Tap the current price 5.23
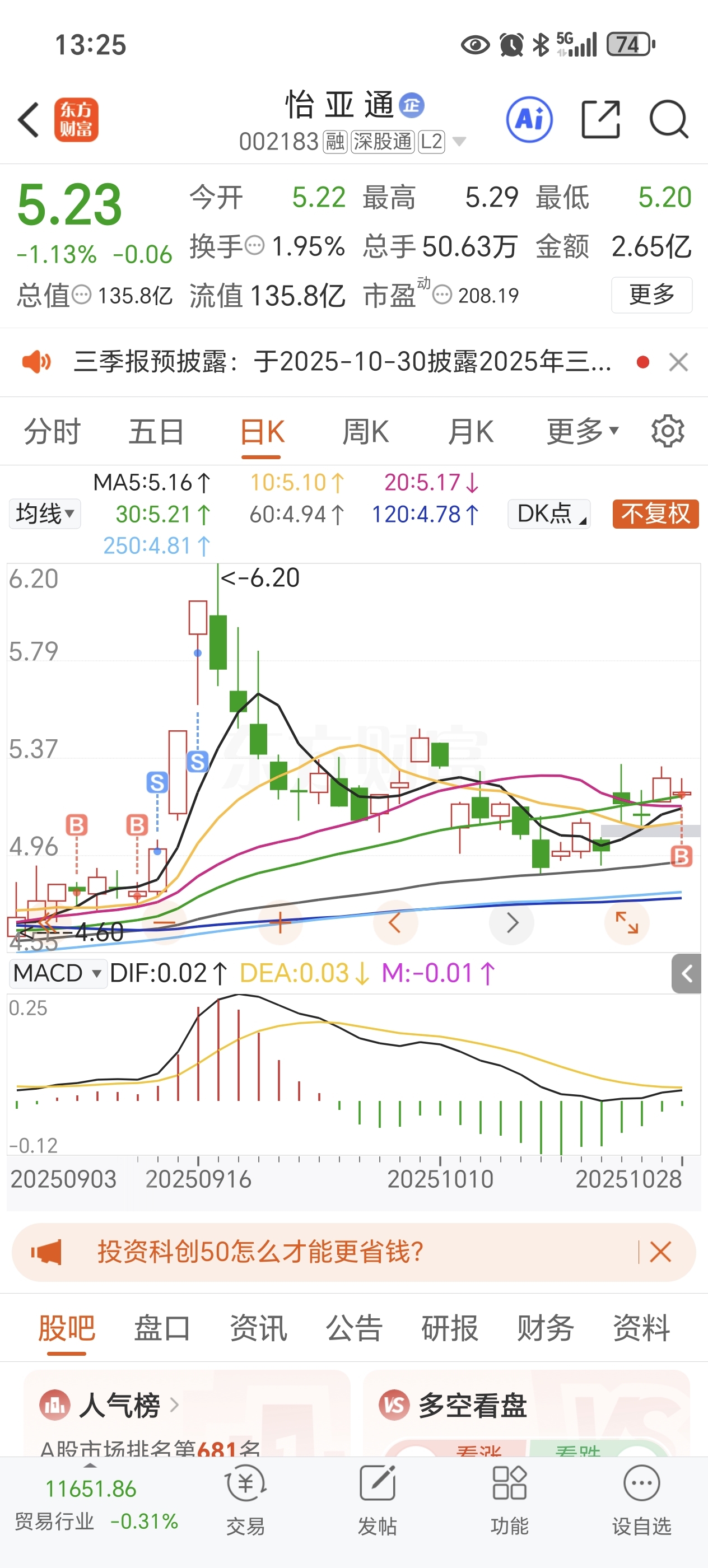 click(69, 204)
